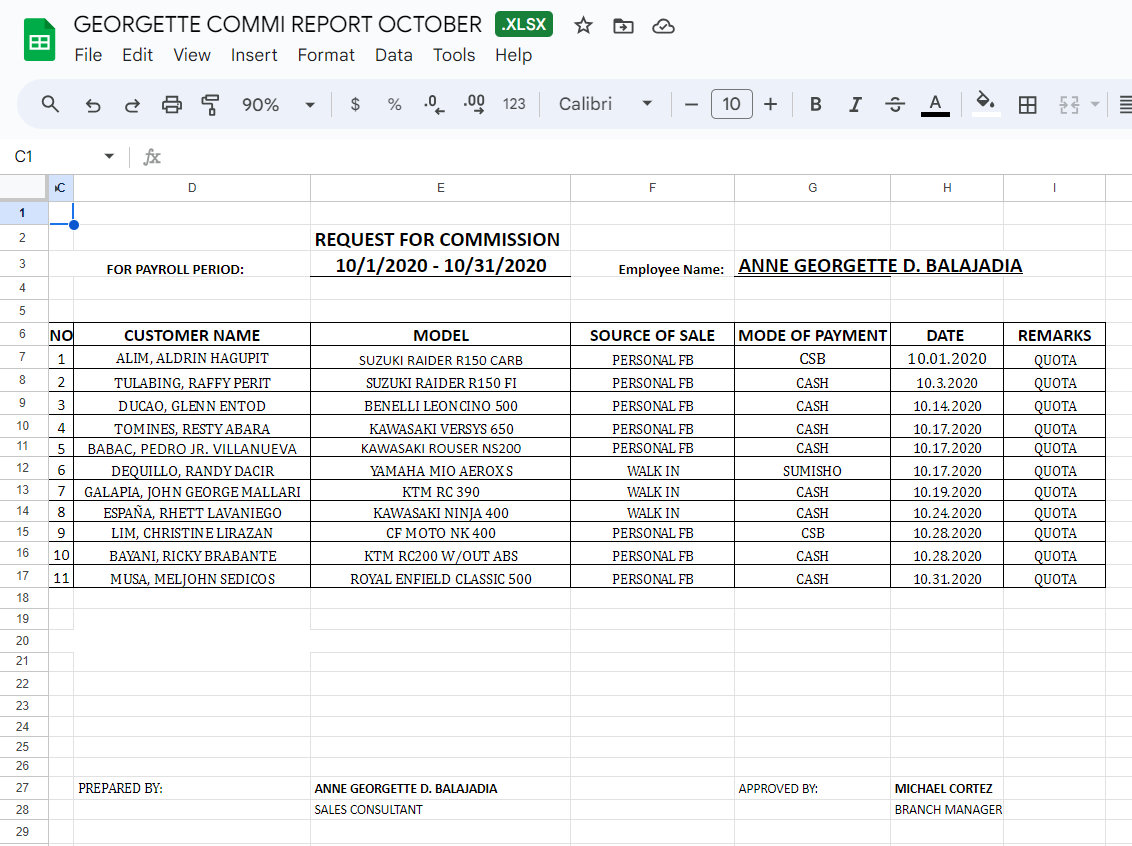Select row 17 header
This screenshot has width=1132, height=846.
[22, 576]
